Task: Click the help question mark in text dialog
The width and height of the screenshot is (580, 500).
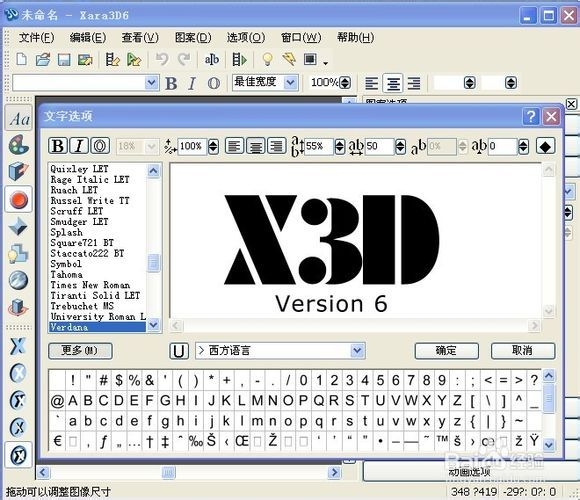Action: (531, 117)
